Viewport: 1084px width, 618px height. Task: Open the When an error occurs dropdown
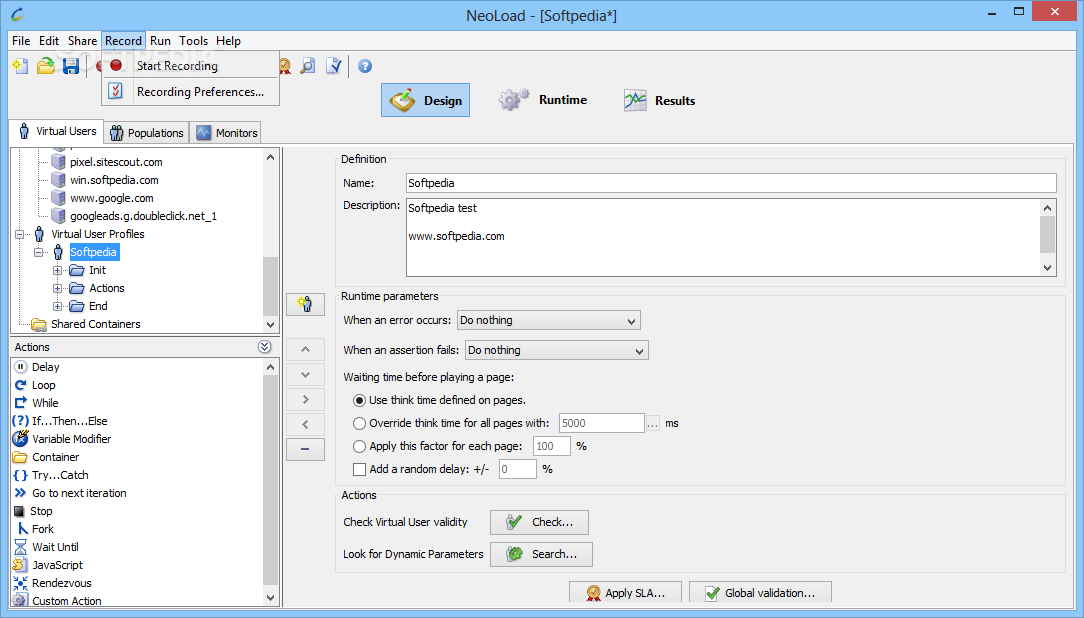pos(548,320)
